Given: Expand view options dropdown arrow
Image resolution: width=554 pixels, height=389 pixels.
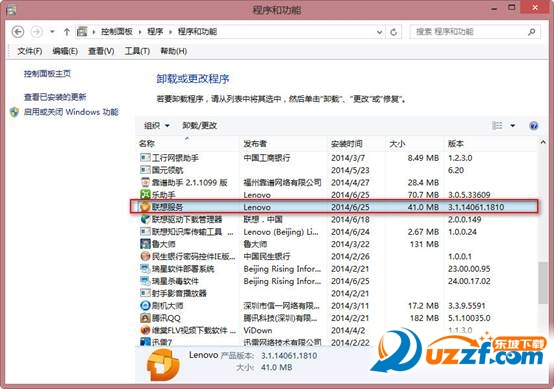Looking at the screenshot, I should point(513,125).
